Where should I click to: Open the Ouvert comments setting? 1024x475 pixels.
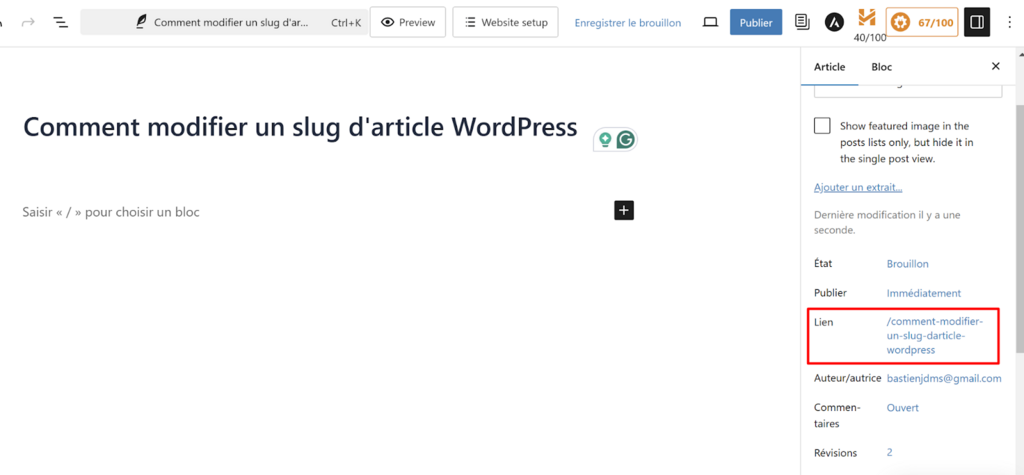pyautogui.click(x=903, y=408)
